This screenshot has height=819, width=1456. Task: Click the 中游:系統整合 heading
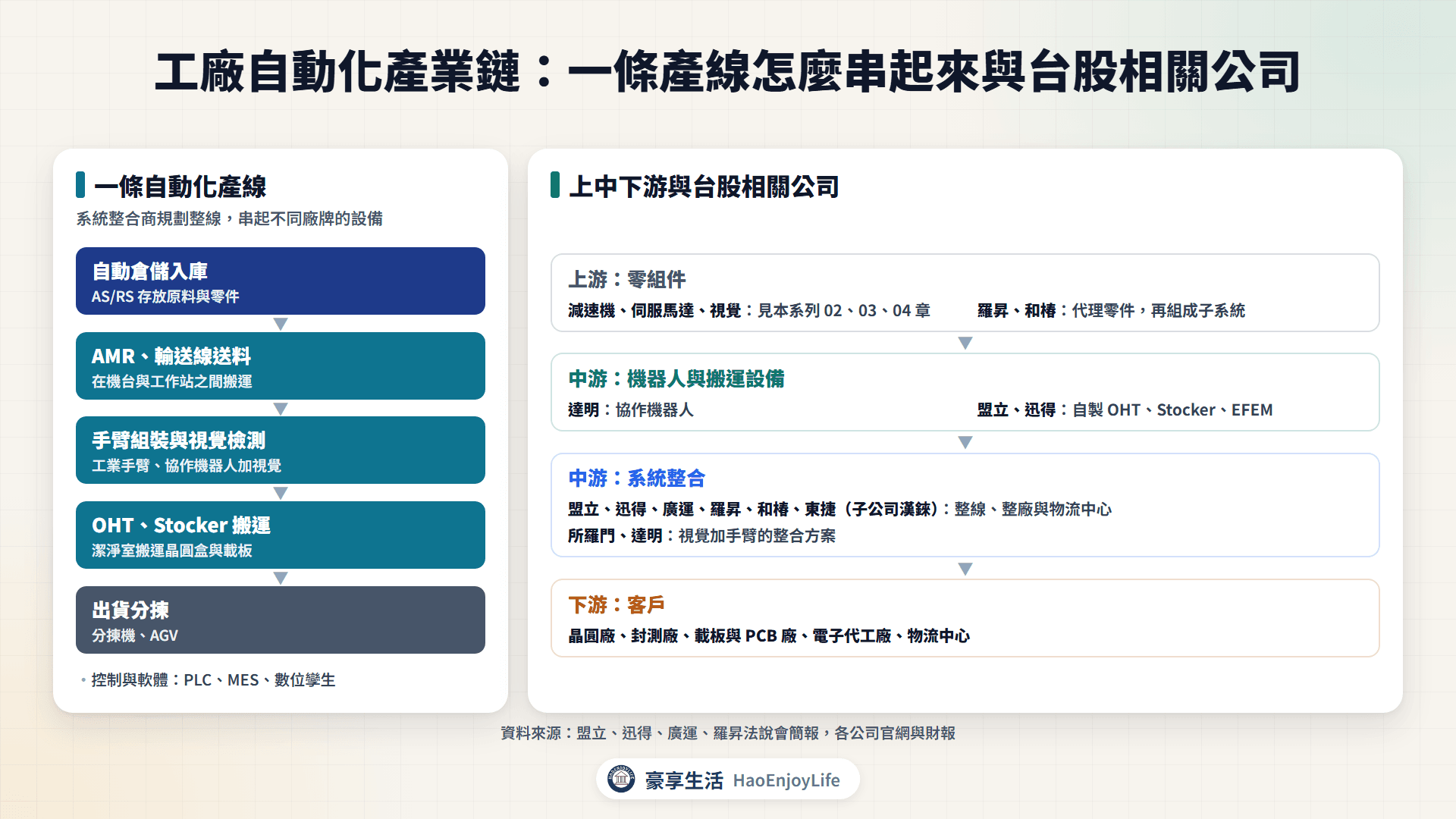coord(637,478)
